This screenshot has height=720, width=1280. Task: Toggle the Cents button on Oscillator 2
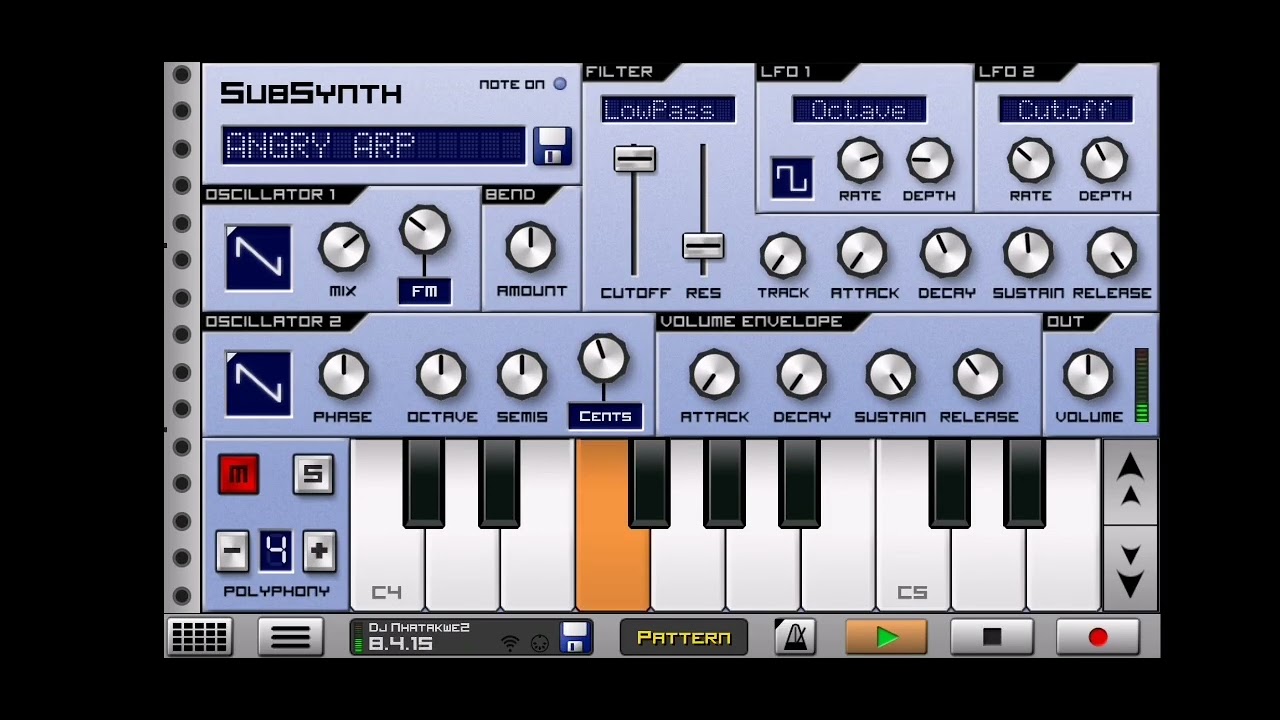[605, 416]
